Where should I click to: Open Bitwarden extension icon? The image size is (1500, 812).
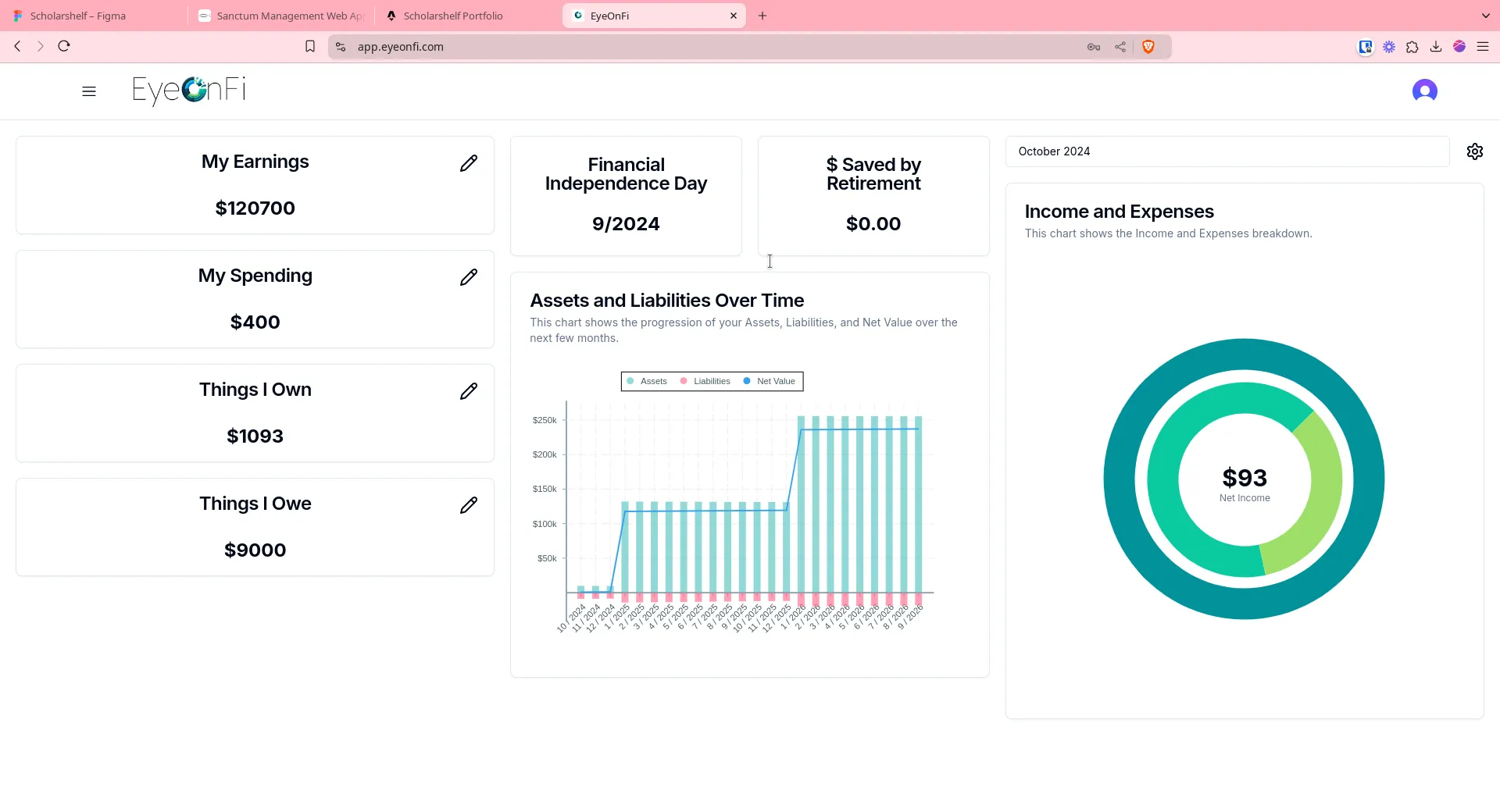coord(1366,47)
